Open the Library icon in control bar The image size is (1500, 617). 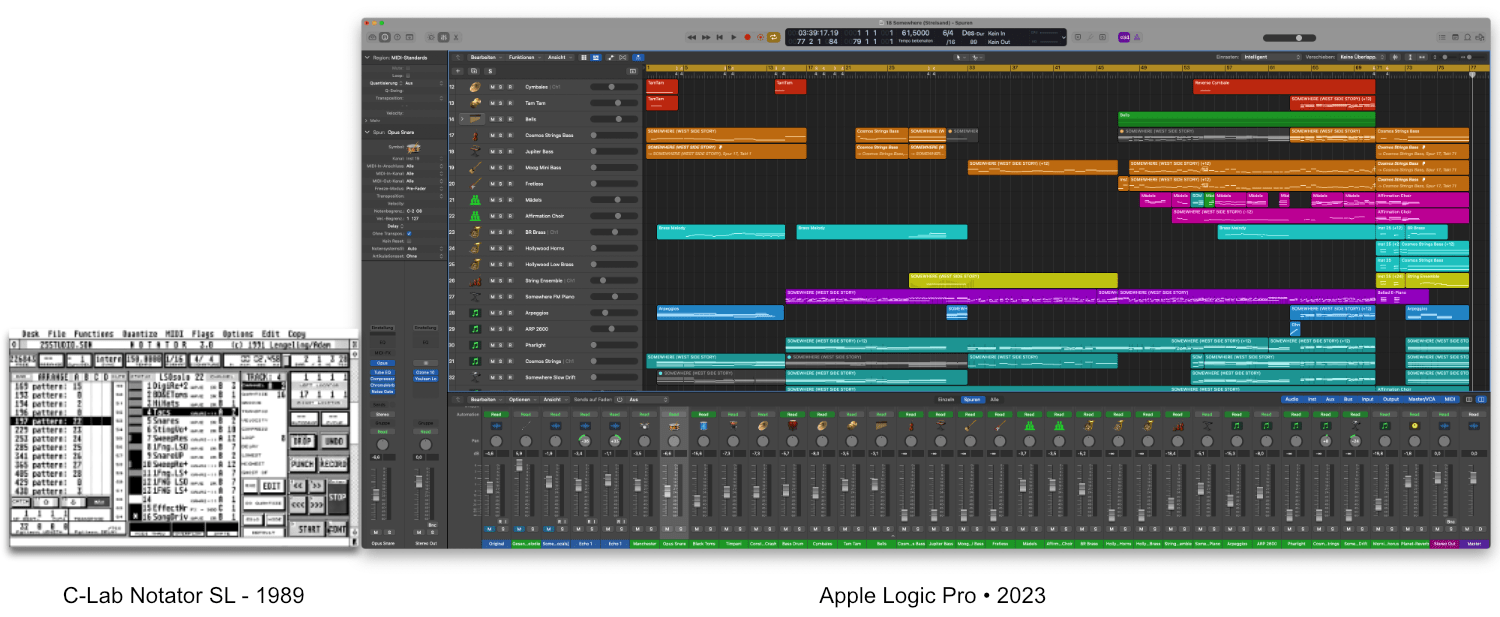tap(372, 37)
